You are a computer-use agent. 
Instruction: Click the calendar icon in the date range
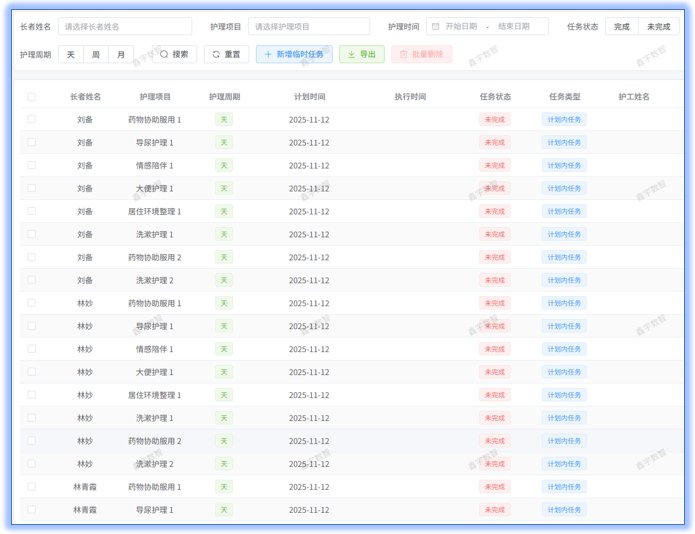[436, 27]
